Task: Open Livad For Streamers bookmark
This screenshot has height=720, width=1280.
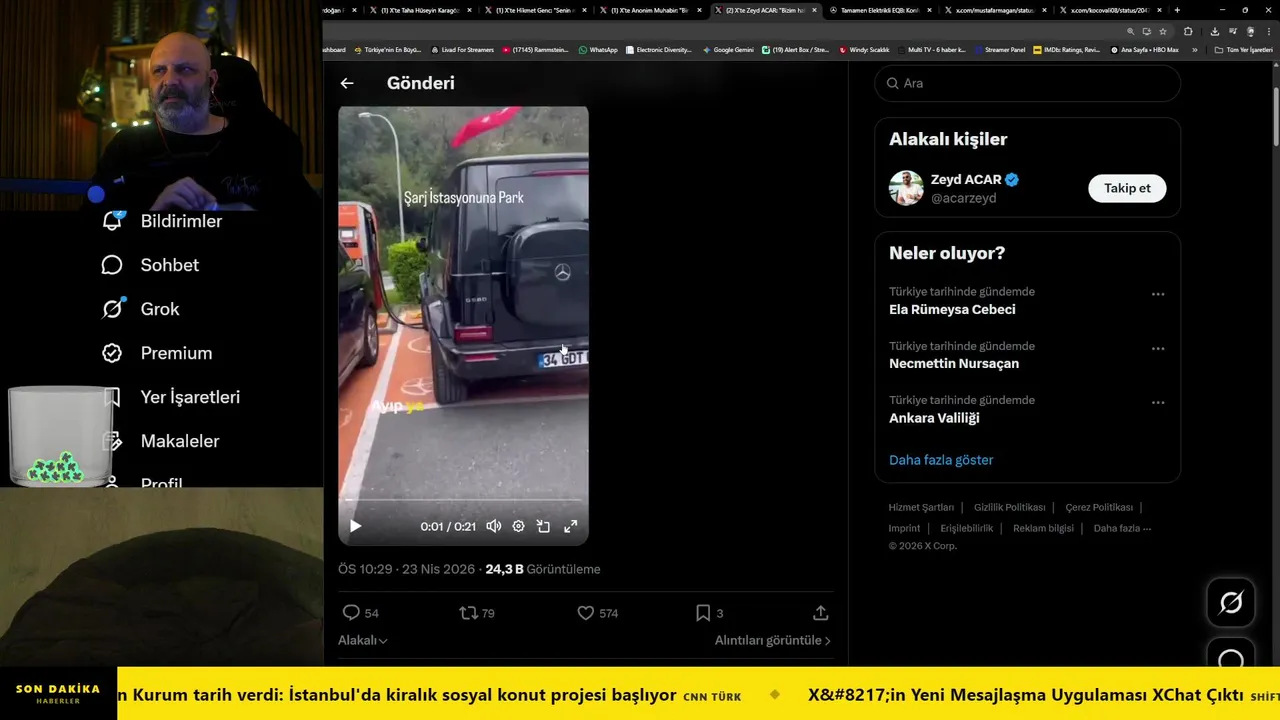Action: tap(462, 49)
